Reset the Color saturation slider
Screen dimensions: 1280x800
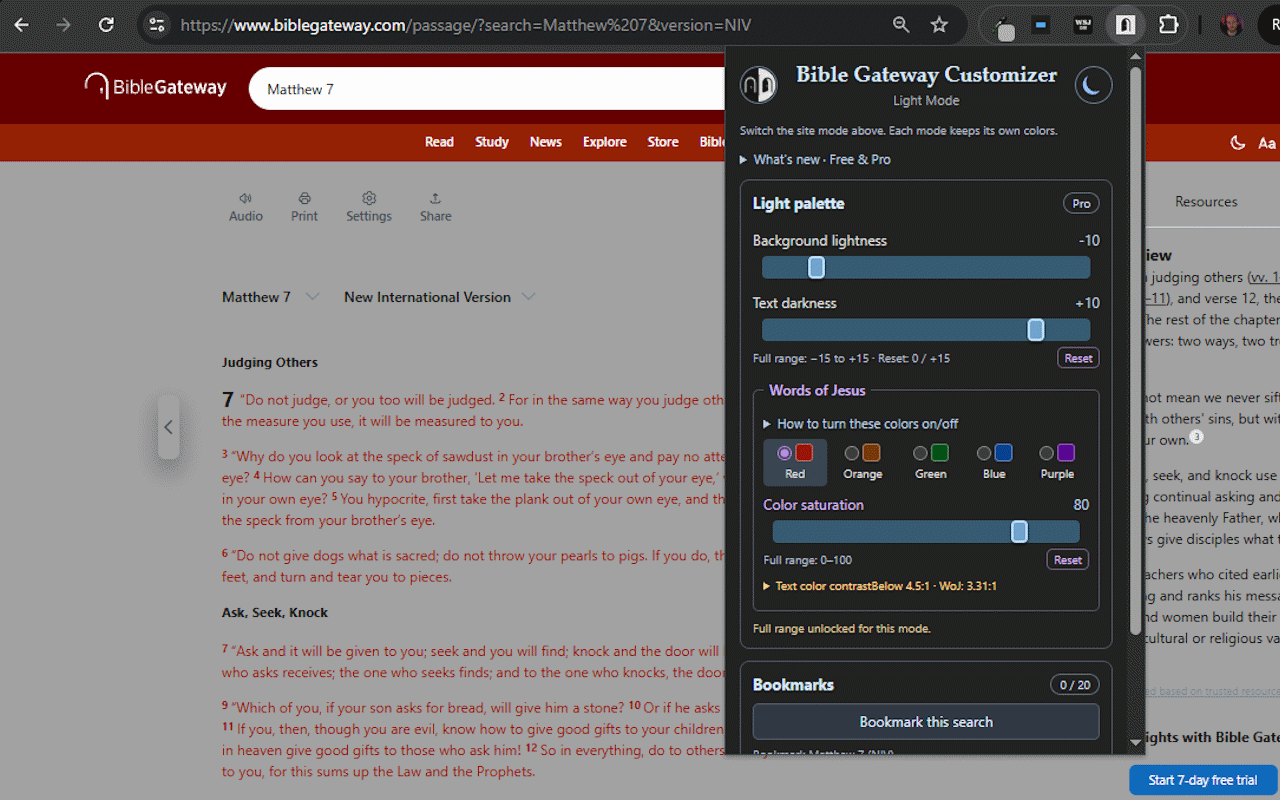pos(1068,560)
